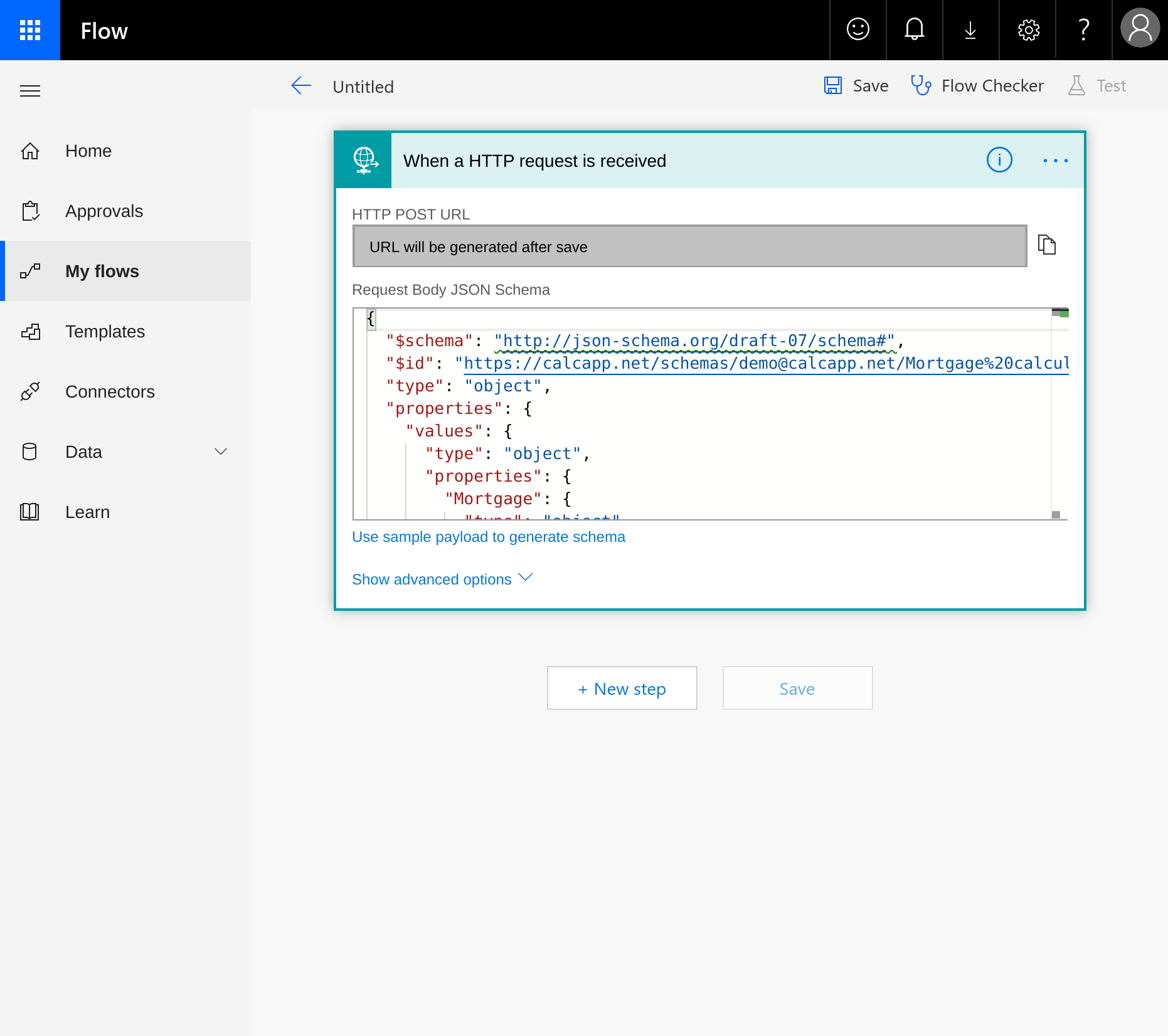Open the notifications bell

tap(915, 30)
